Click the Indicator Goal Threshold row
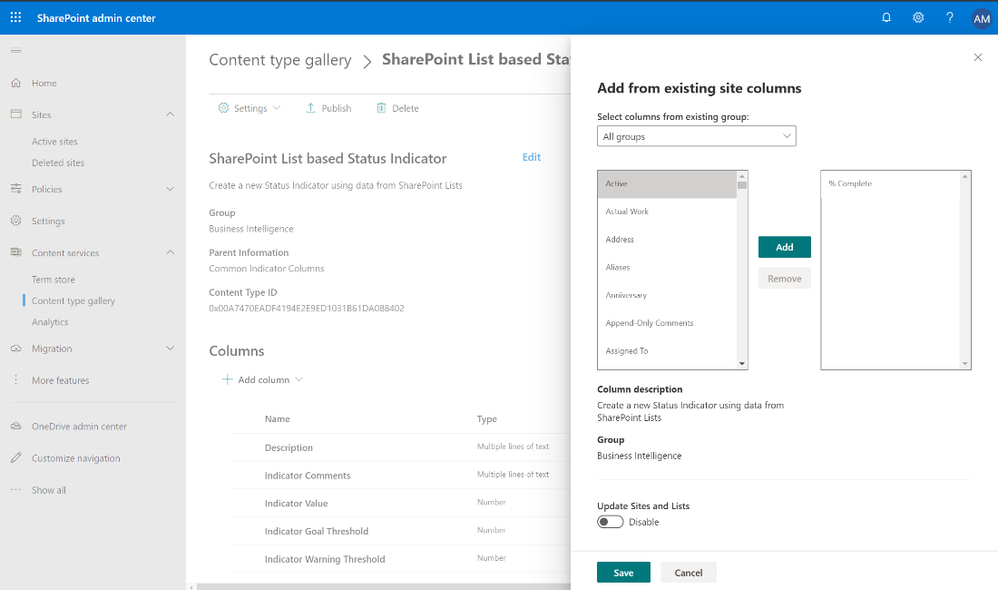Viewport: 998px width, 590px height. pos(400,531)
